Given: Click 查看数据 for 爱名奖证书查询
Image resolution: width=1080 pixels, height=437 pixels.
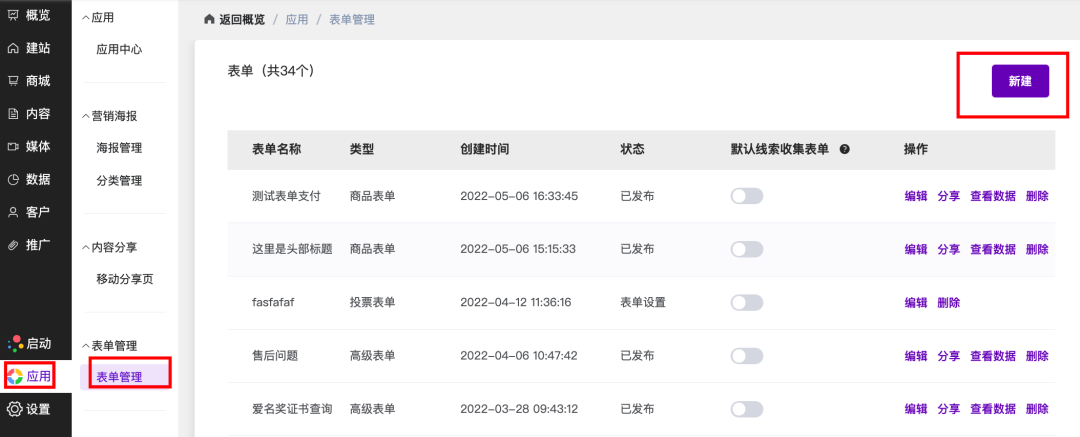Looking at the screenshot, I should [992, 409].
